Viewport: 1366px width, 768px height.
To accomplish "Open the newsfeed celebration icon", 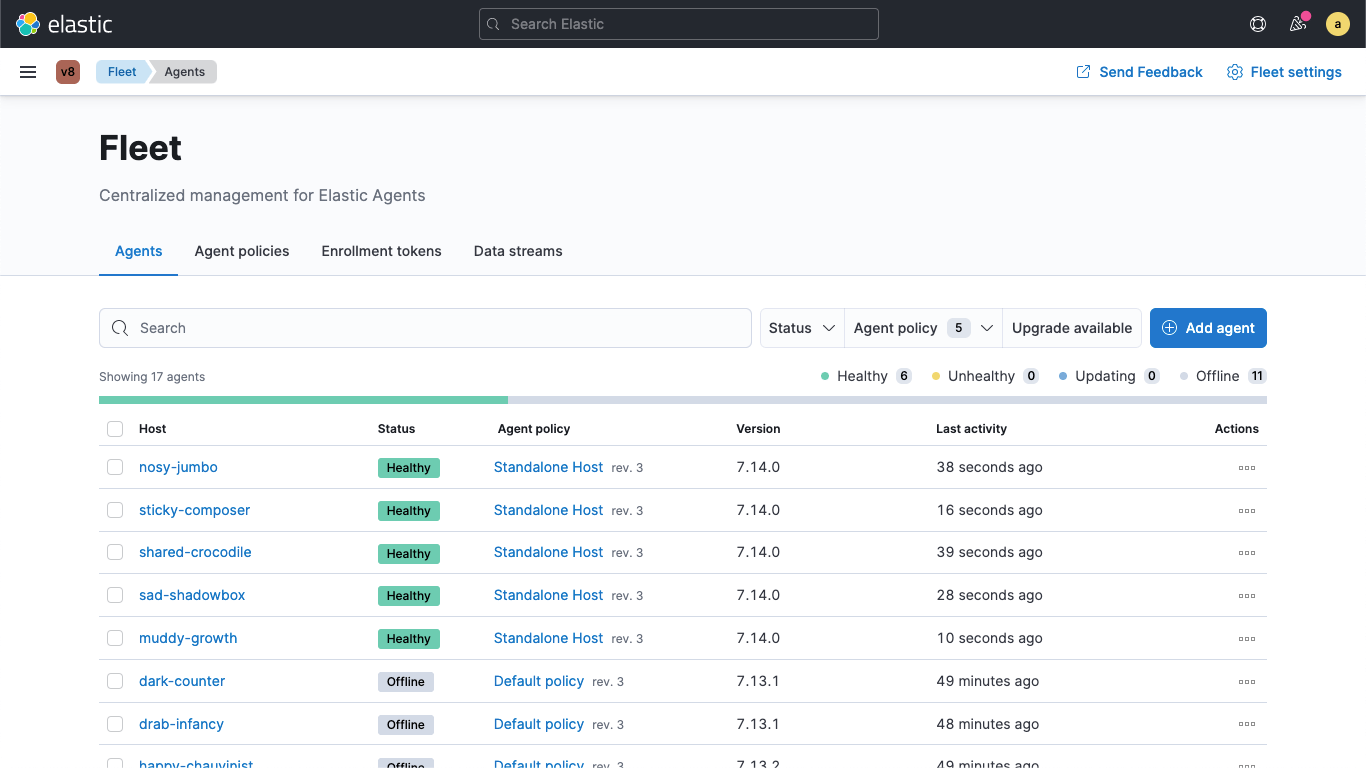I will coord(1298,24).
